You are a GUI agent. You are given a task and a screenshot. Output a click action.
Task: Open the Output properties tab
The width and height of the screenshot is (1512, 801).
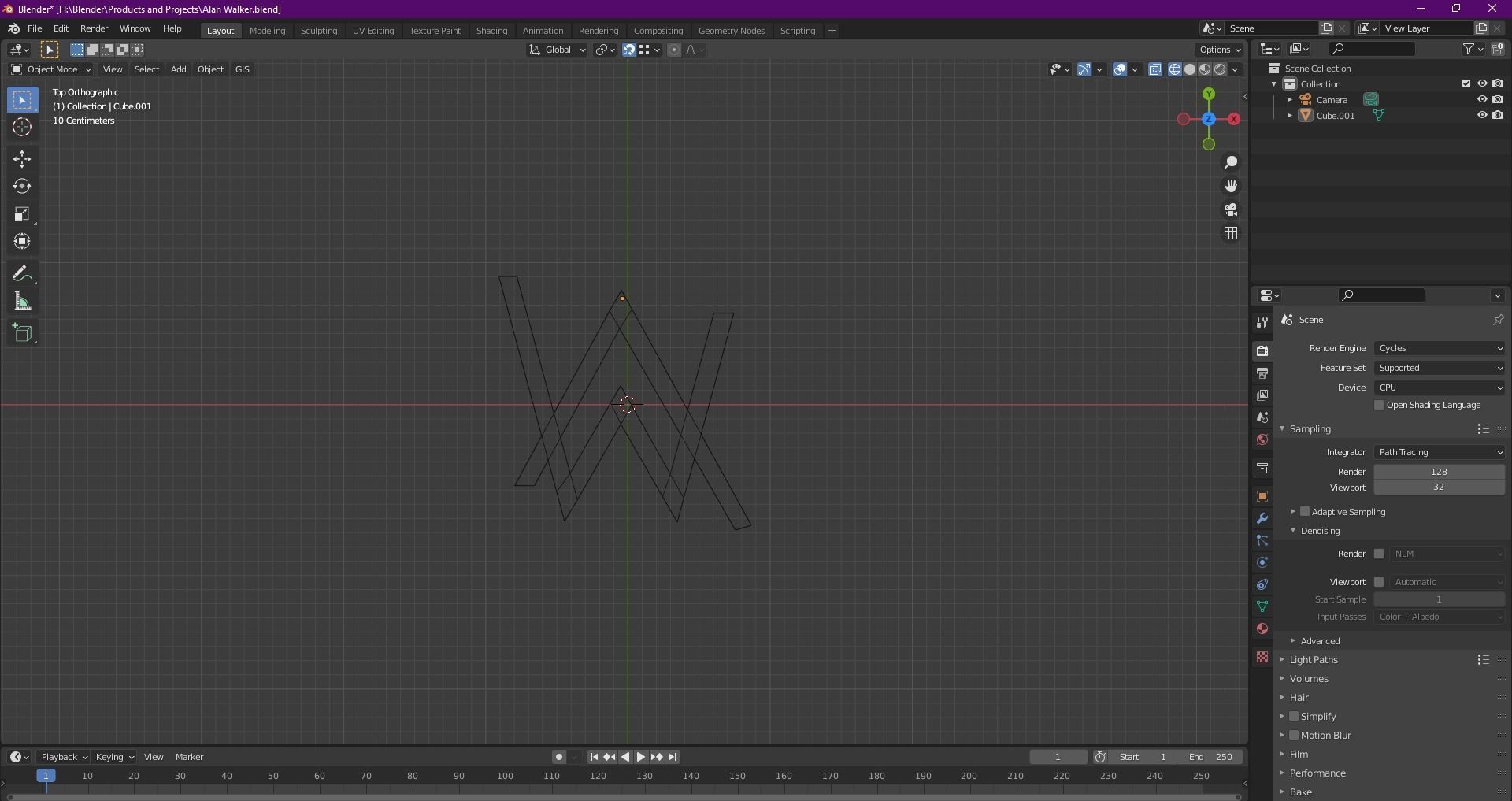click(1262, 373)
